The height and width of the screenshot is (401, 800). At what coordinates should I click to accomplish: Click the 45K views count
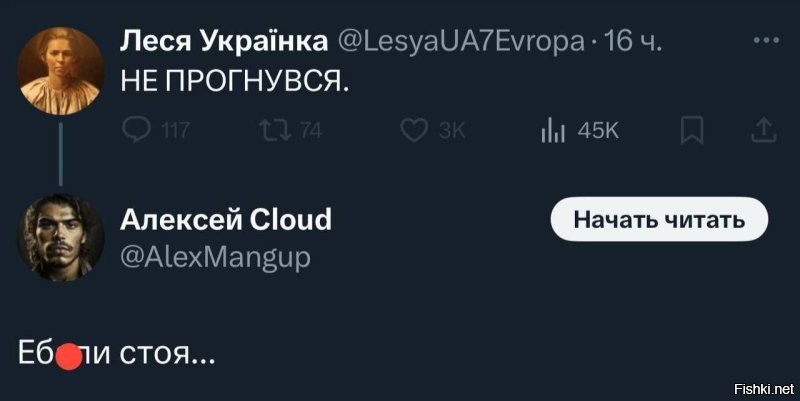click(598, 132)
